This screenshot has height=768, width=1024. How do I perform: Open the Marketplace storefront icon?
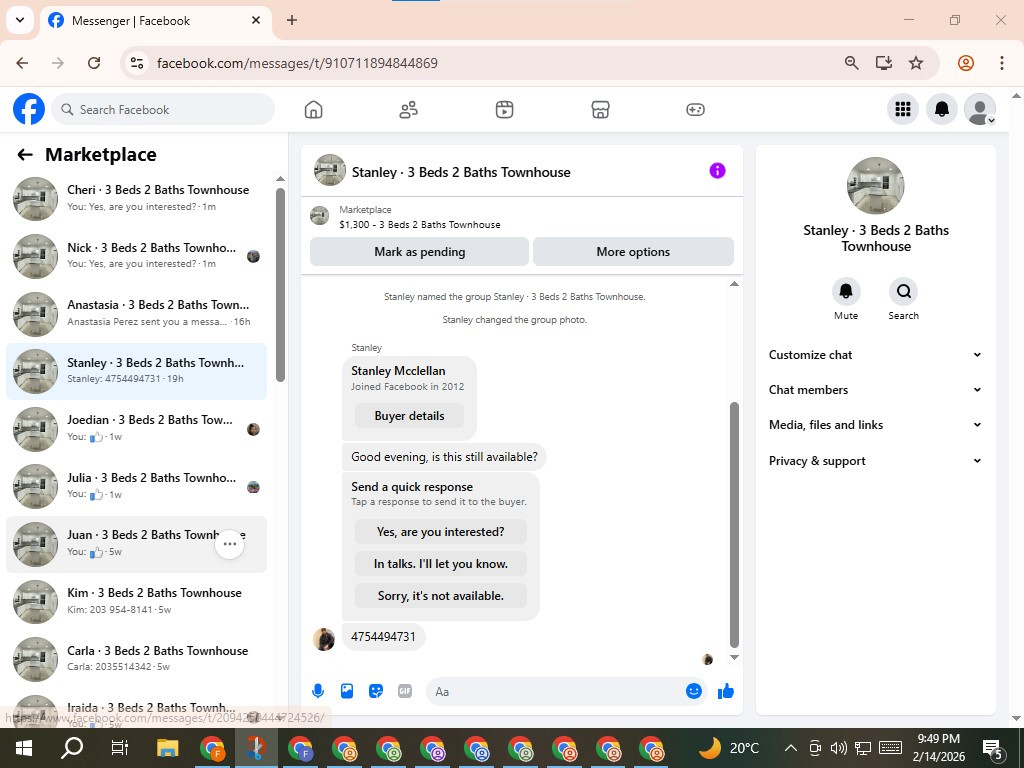pos(600,110)
